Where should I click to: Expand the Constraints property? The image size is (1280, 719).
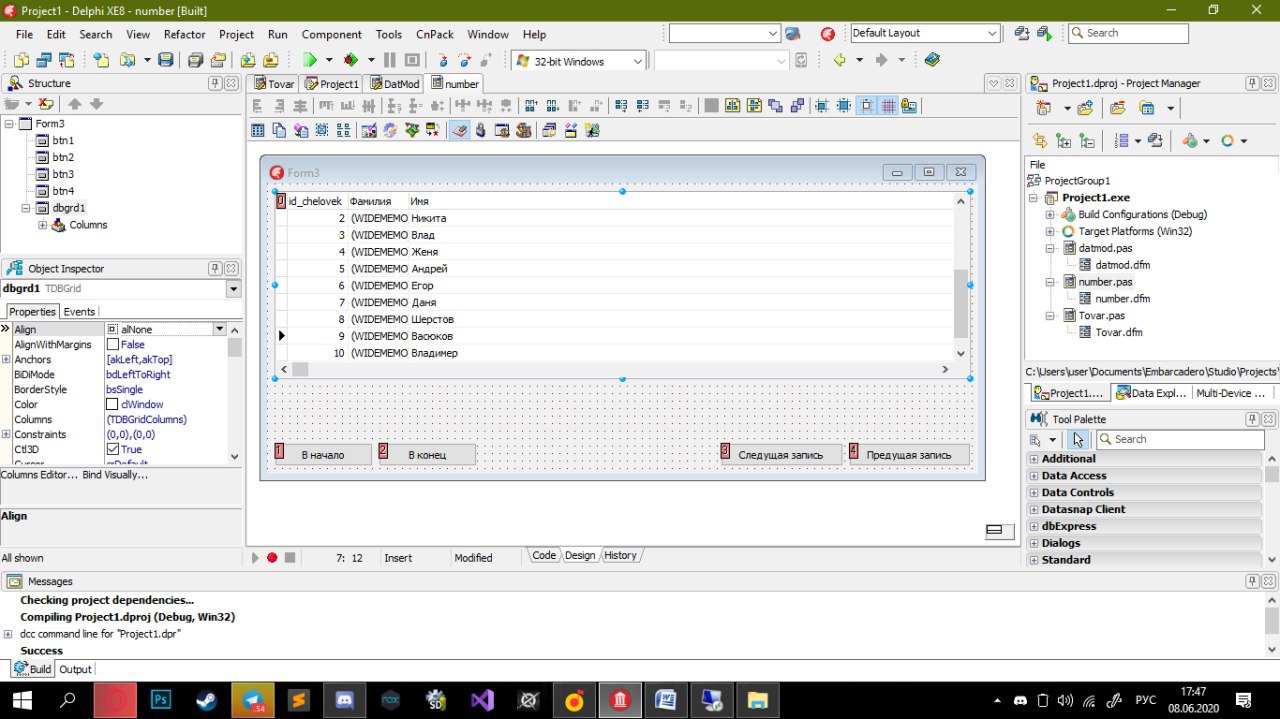point(6,435)
